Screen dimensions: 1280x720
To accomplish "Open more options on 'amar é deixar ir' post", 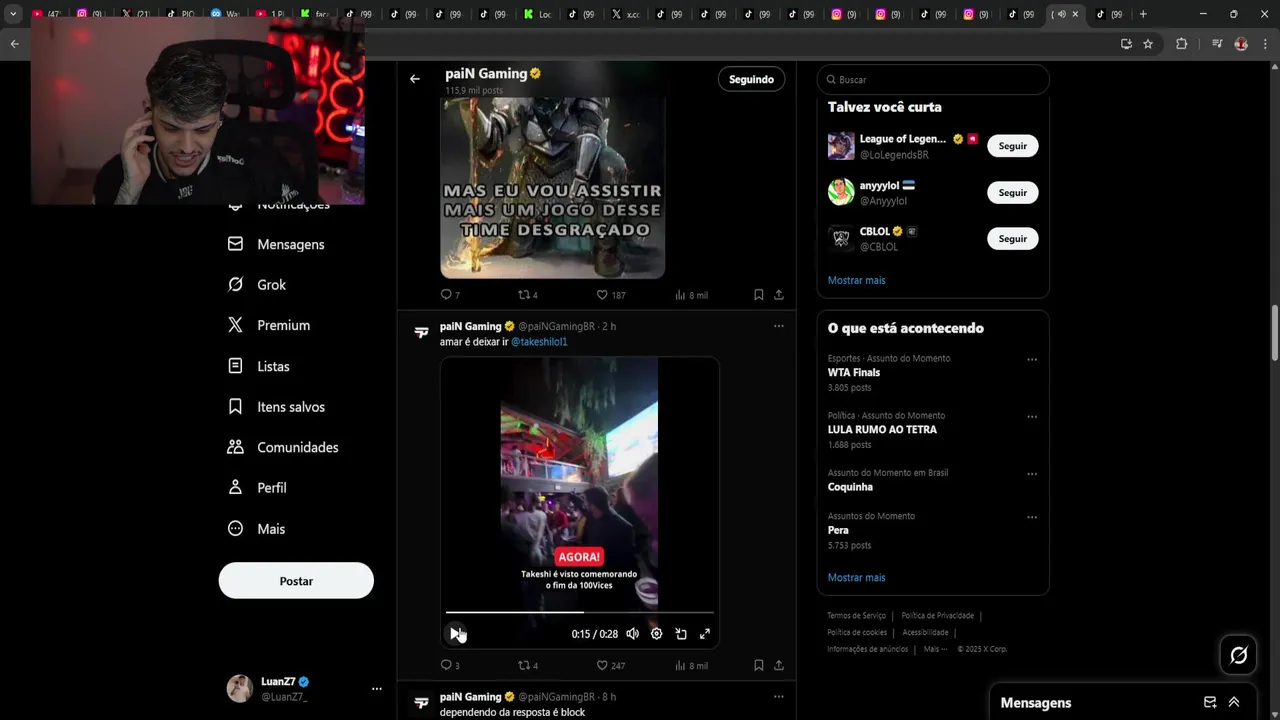I will click(x=778, y=326).
